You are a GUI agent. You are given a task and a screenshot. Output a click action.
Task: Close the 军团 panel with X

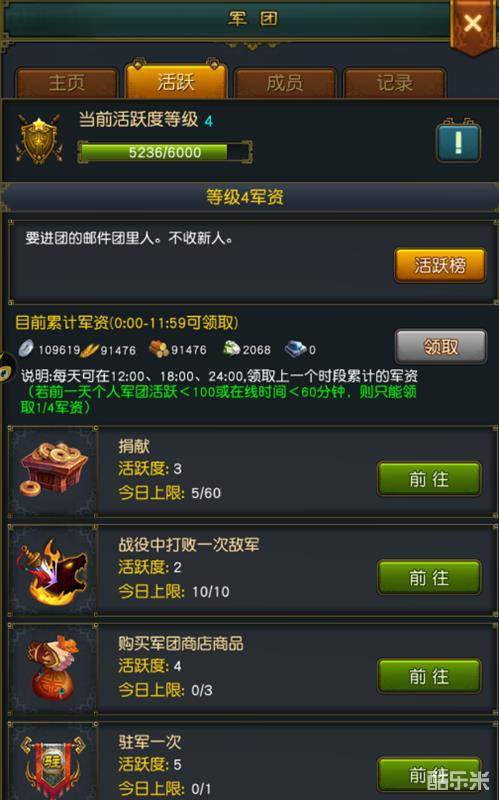473,23
